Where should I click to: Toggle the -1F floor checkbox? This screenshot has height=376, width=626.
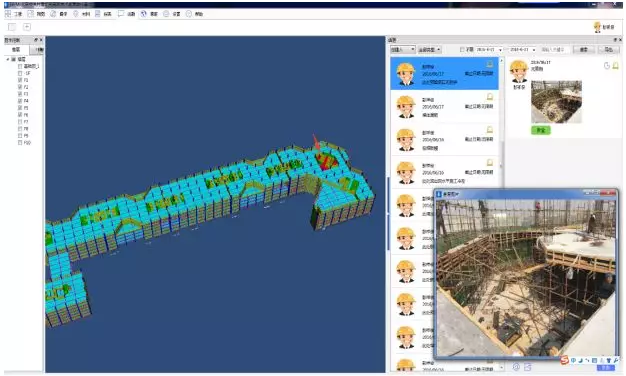[x=20, y=73]
